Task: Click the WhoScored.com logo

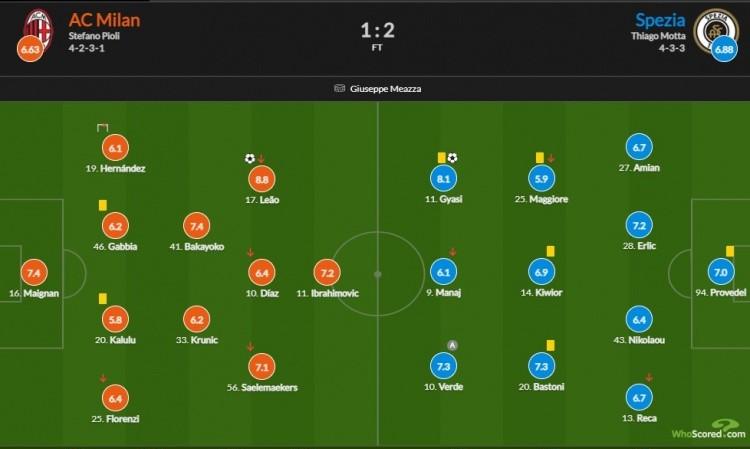Action: pos(709,430)
